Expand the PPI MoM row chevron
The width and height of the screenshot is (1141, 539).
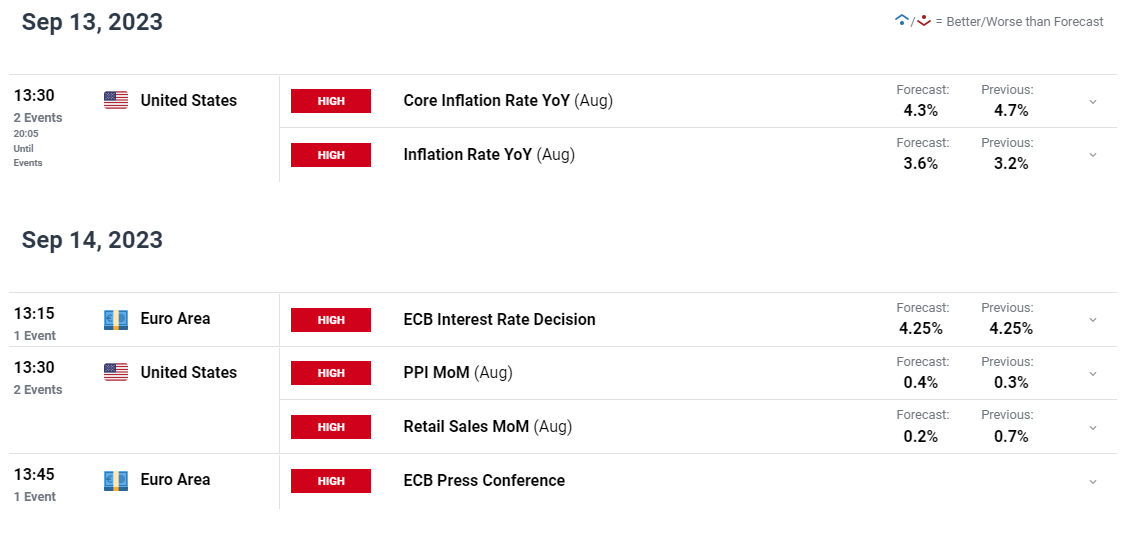pos(1092,374)
